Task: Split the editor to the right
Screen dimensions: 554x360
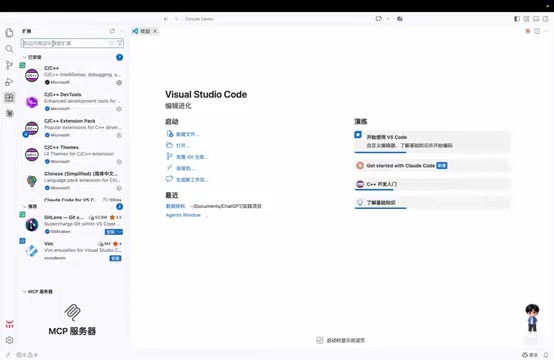Action: pos(537,31)
